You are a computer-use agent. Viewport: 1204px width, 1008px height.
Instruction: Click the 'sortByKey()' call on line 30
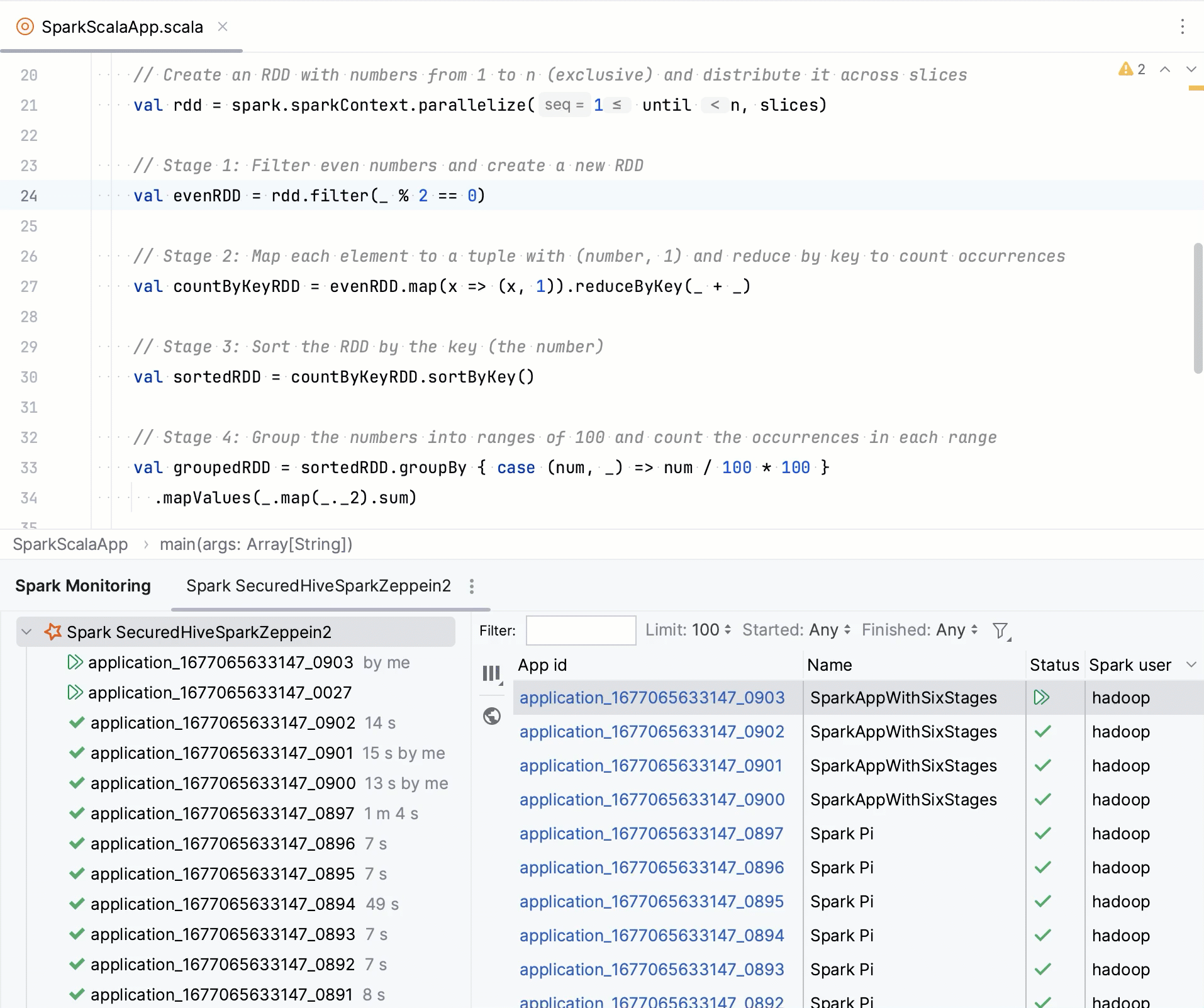[x=481, y=377]
